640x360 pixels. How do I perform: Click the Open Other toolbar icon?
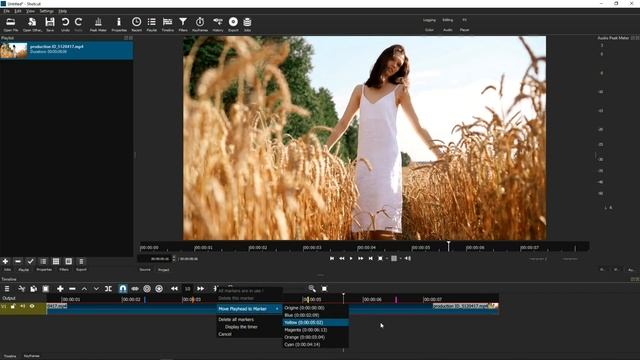[x=32, y=24]
